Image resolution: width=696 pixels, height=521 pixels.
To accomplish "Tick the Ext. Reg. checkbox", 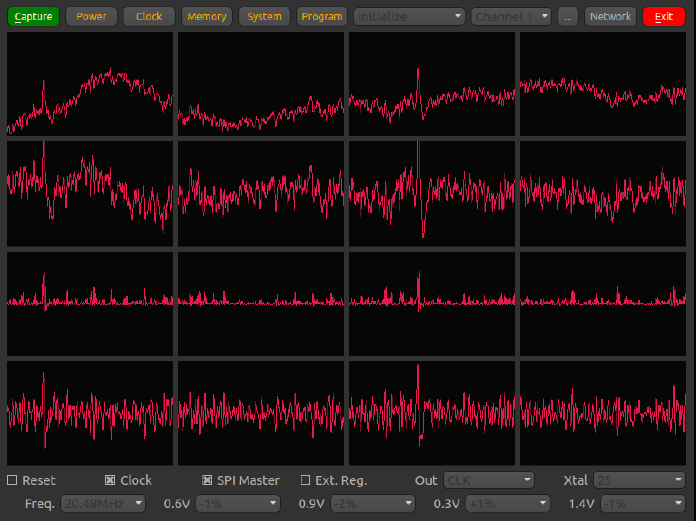I will (x=306, y=481).
